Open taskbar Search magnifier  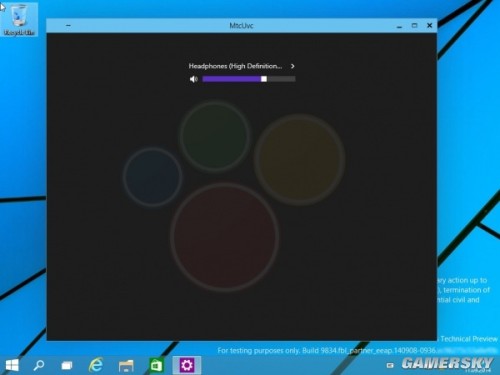pos(39,365)
